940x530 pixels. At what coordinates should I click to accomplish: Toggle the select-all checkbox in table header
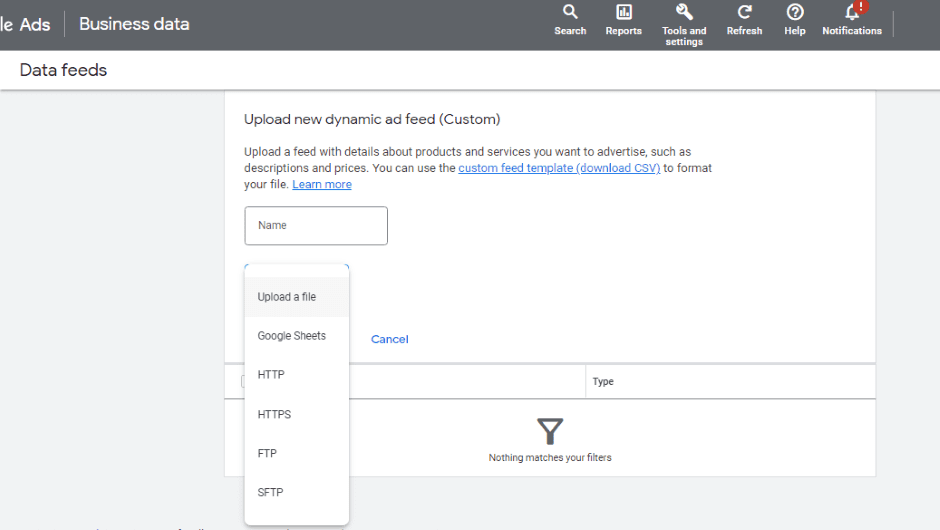tap(243, 381)
